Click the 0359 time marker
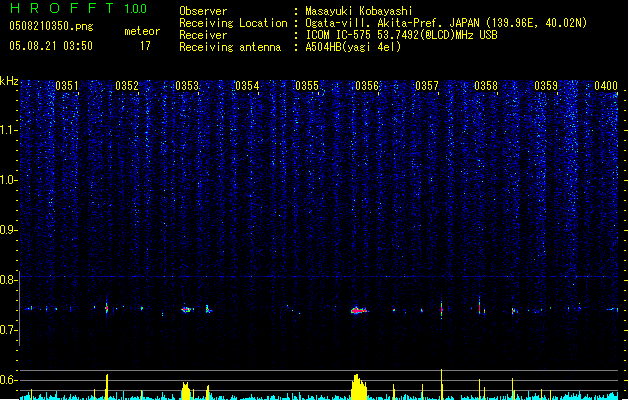Image resolution: width=629 pixels, height=400 pixels. (546, 86)
